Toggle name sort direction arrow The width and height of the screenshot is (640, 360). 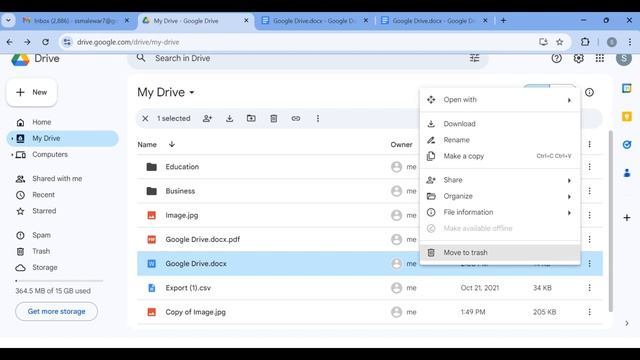(x=172, y=144)
